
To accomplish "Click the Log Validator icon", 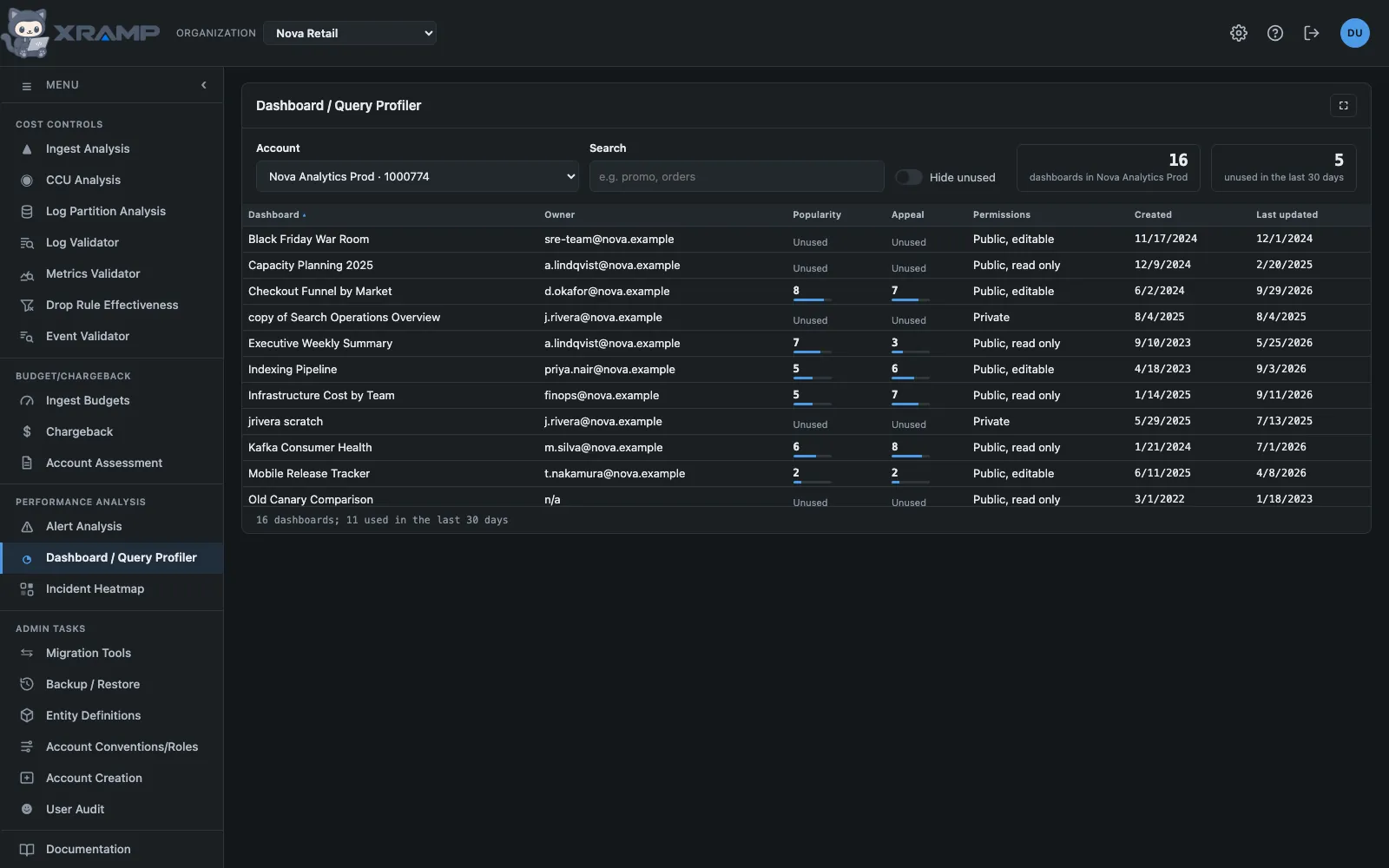I will point(27,243).
